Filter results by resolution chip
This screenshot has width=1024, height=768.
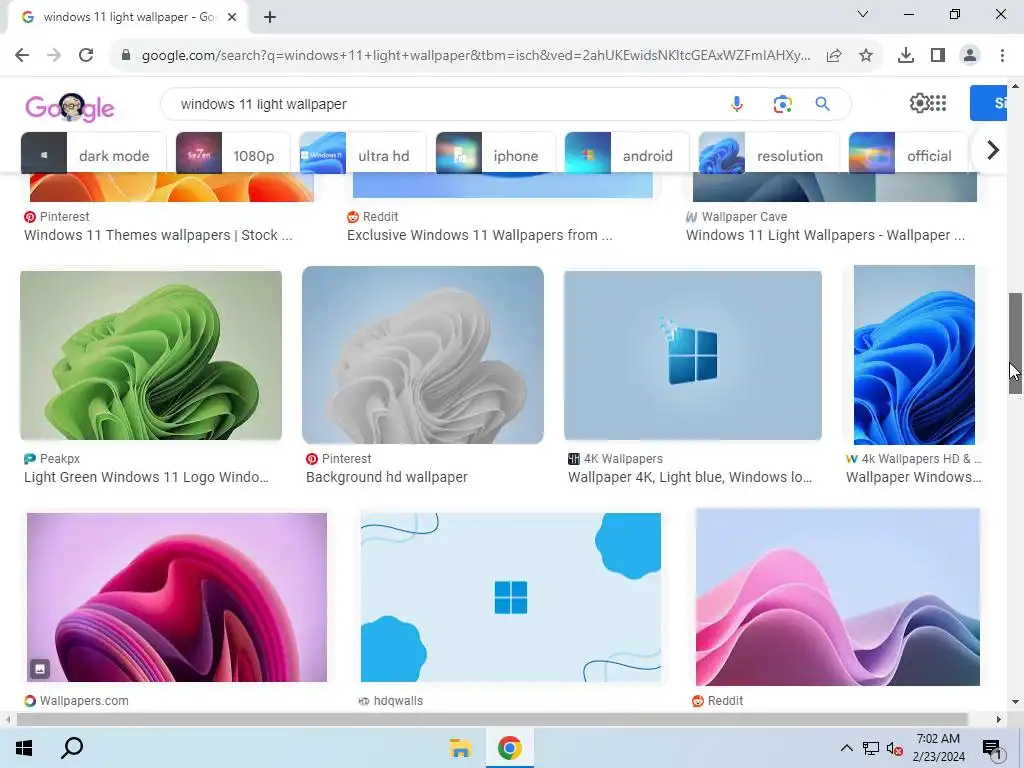[769, 153]
